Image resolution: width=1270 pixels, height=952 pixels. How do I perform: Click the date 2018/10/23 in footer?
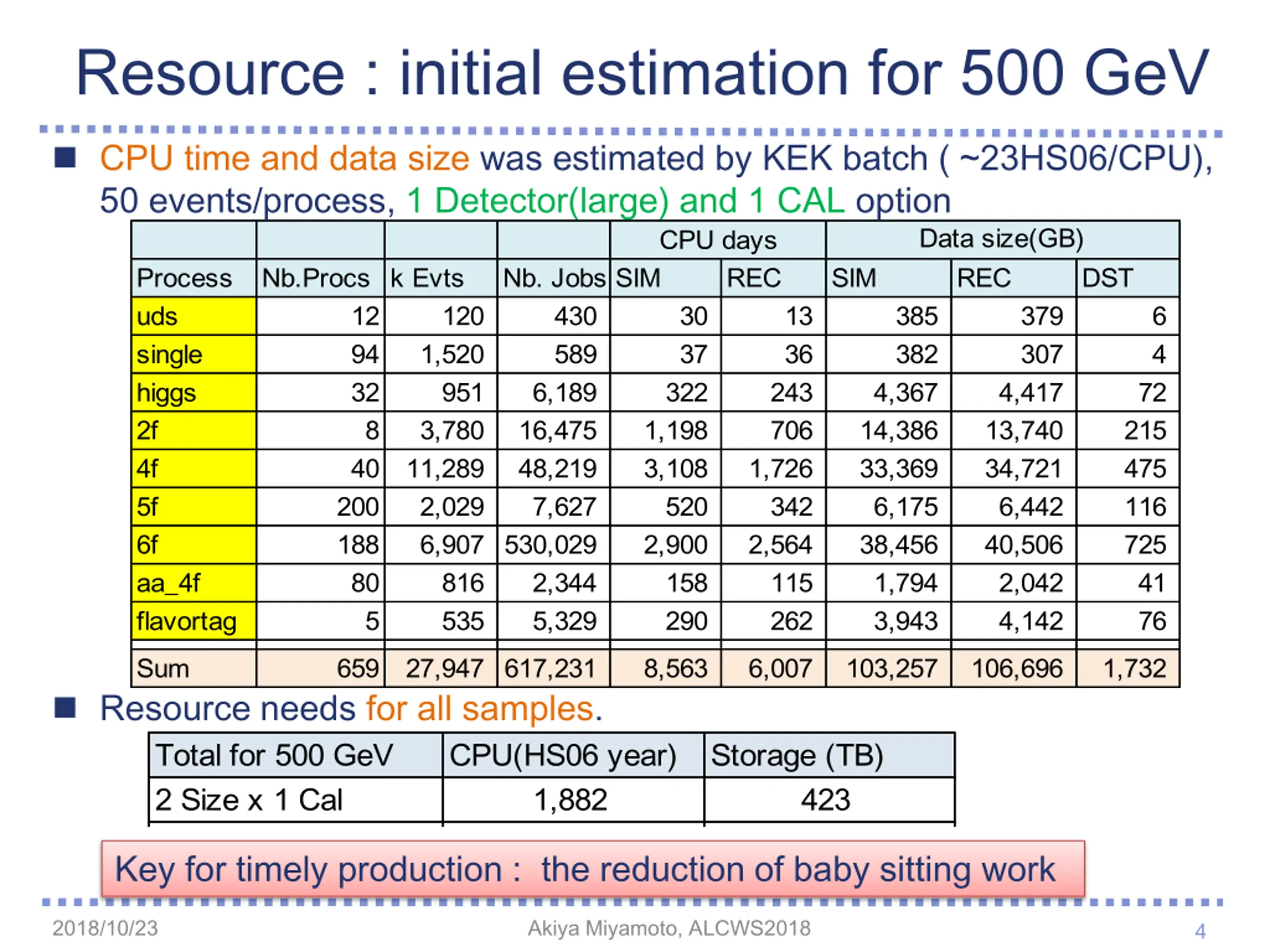pyautogui.click(x=105, y=928)
